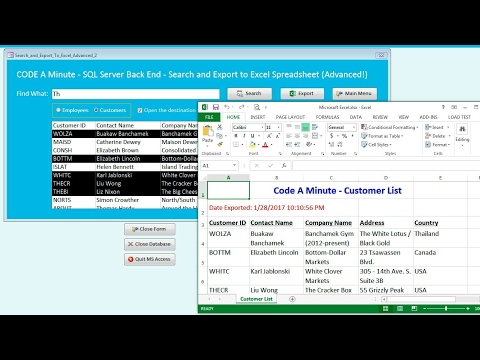Click the Middle Align icon
The width and height of the screenshot is (480, 360).
click(297, 127)
